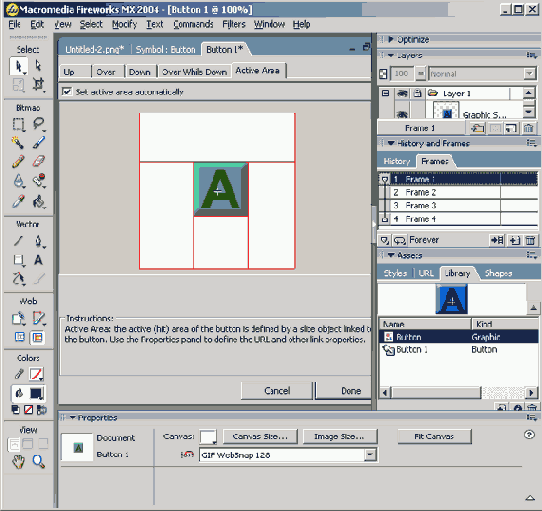Select Button 1 in Library list
The image size is (542, 511).
tap(458, 350)
